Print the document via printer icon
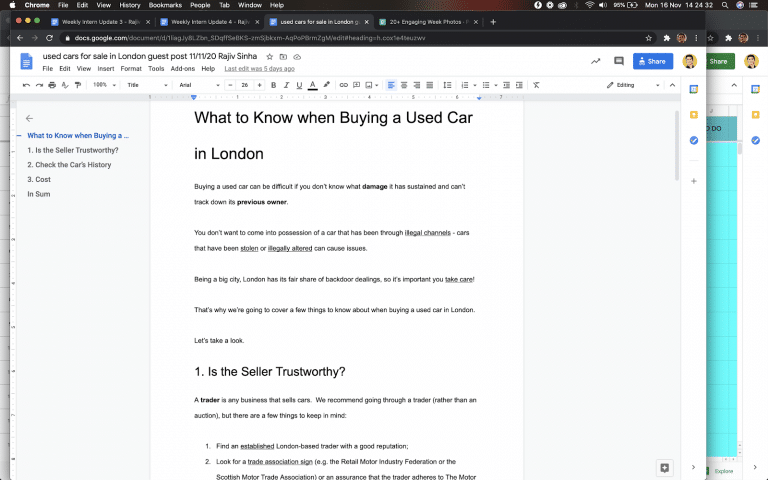This screenshot has width=768, height=480. [52, 85]
